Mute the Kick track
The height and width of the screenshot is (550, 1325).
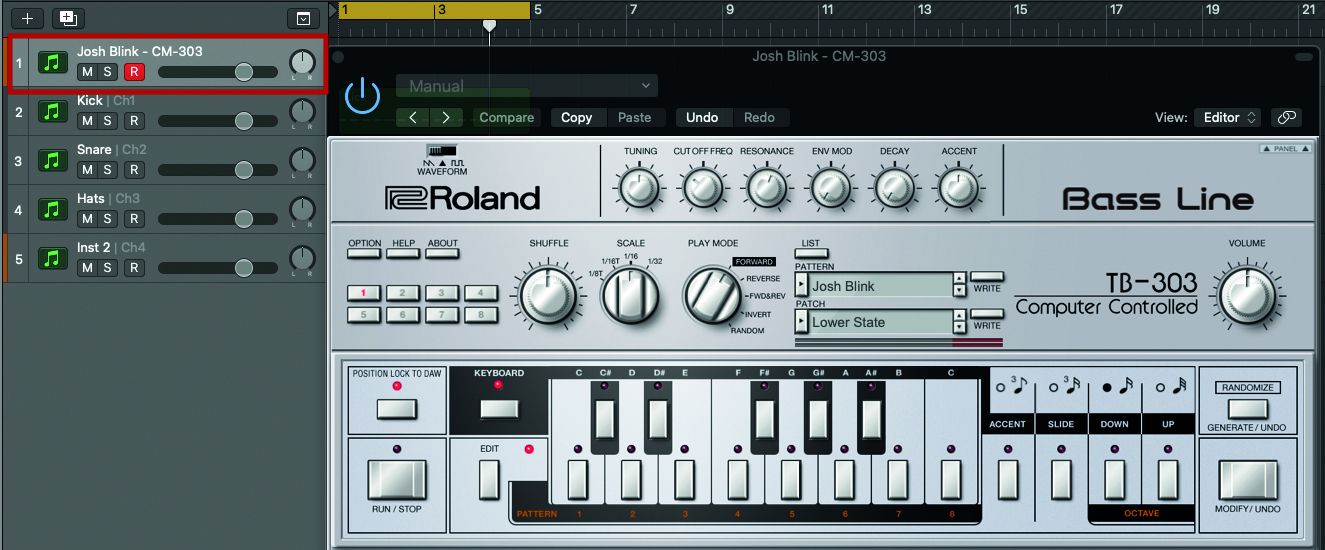click(x=87, y=121)
